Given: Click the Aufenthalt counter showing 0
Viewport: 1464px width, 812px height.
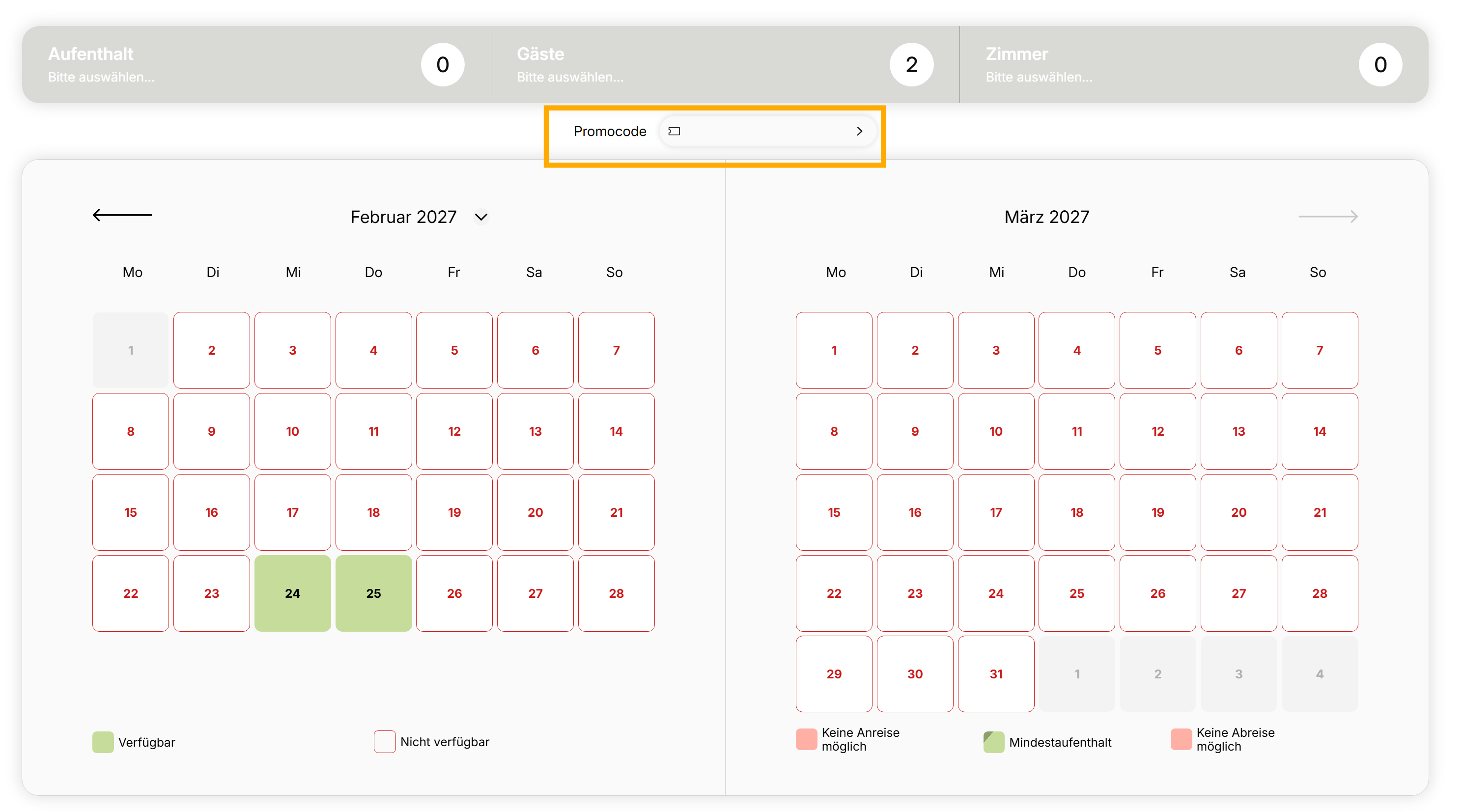Looking at the screenshot, I should (443, 64).
